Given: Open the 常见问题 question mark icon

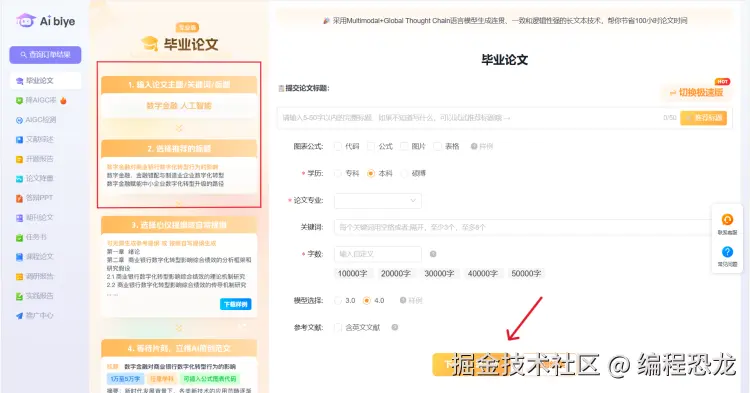Looking at the screenshot, I should click(727, 252).
